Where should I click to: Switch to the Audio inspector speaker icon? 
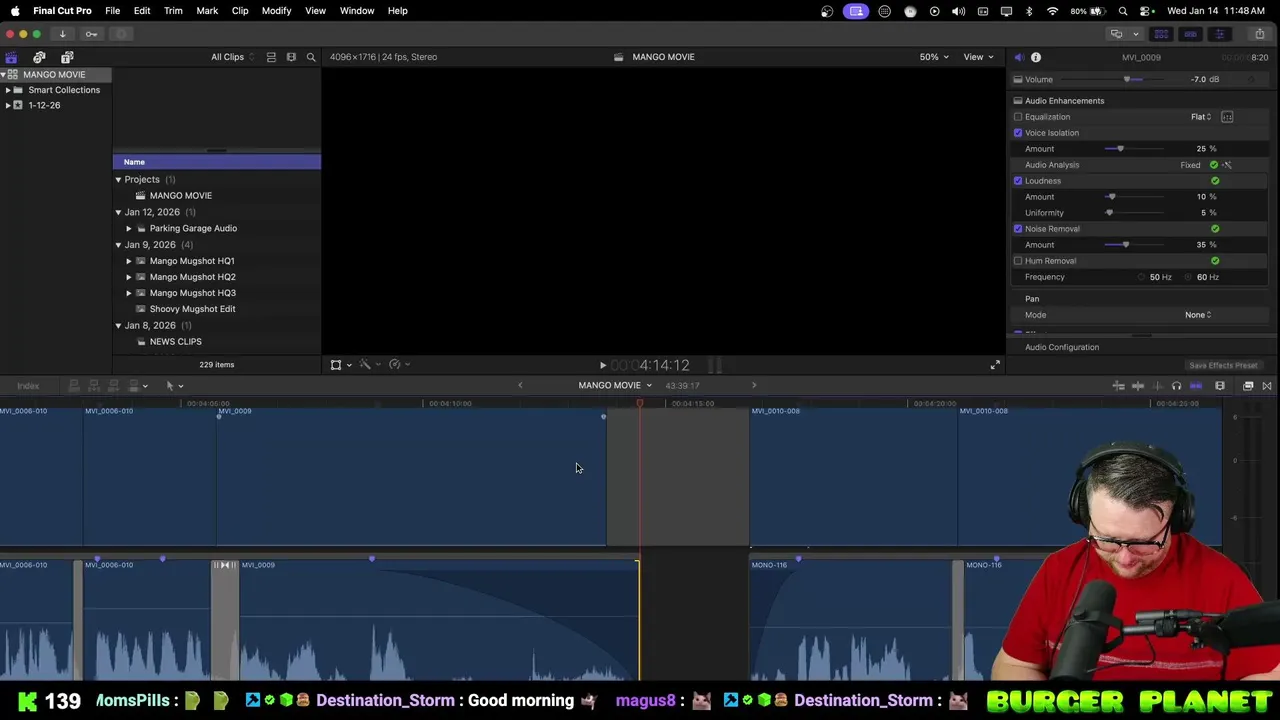coord(1018,58)
